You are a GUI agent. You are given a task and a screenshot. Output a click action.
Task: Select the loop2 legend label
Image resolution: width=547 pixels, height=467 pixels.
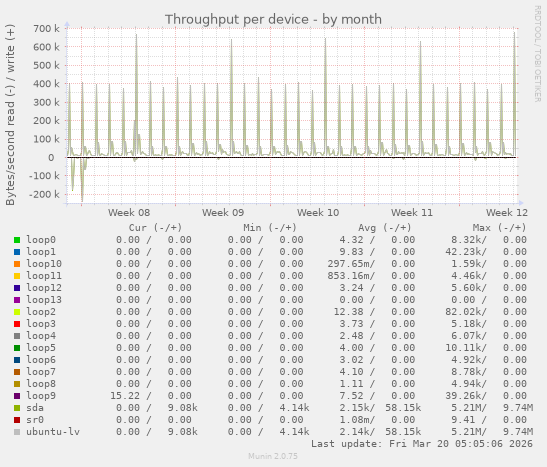point(41,312)
